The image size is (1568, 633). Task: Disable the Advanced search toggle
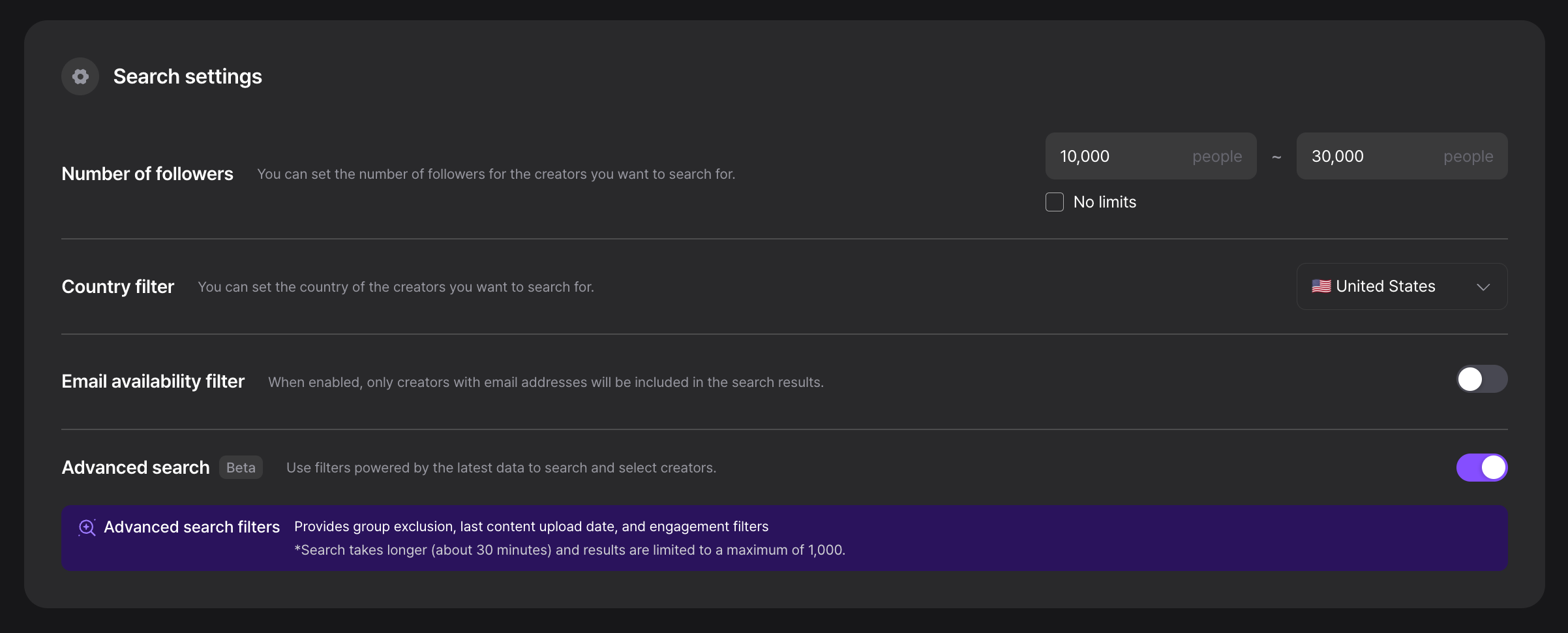(1482, 467)
